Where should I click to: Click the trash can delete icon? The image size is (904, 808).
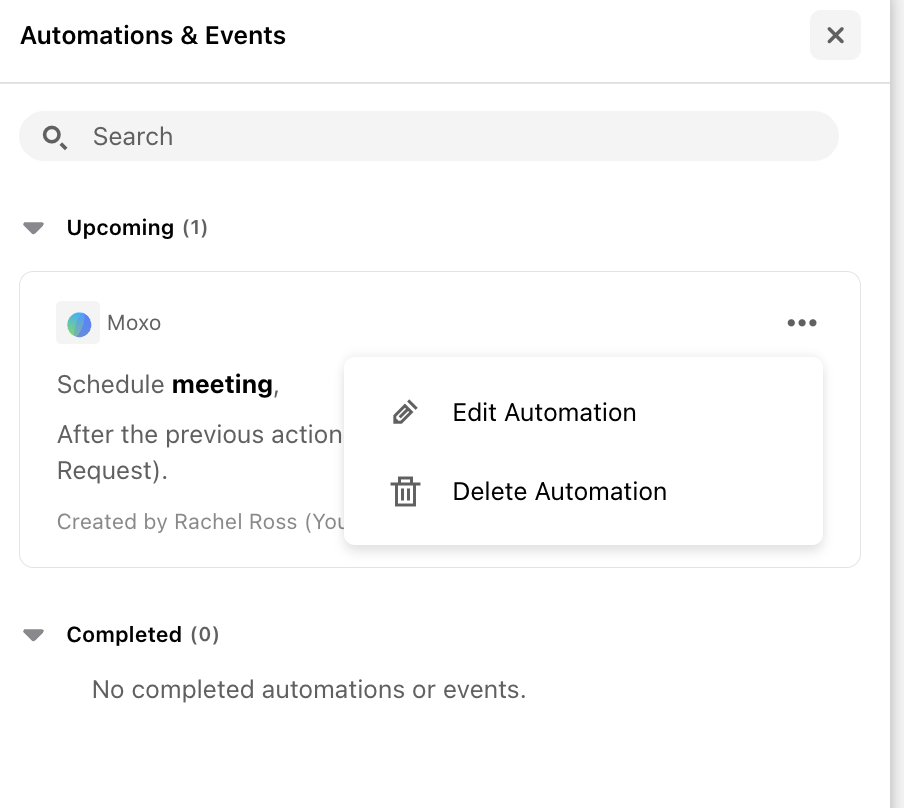pyautogui.click(x=405, y=492)
